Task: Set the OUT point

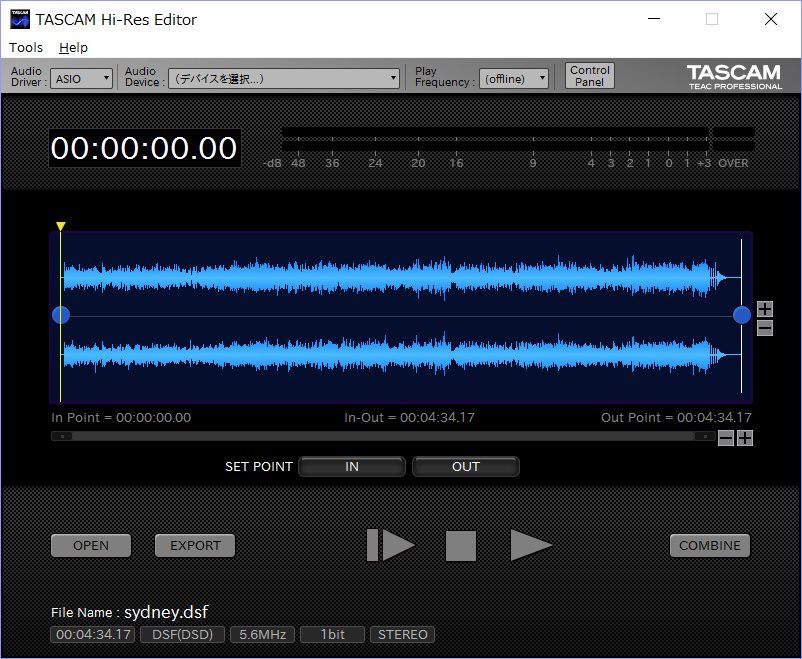Action: pos(466,467)
